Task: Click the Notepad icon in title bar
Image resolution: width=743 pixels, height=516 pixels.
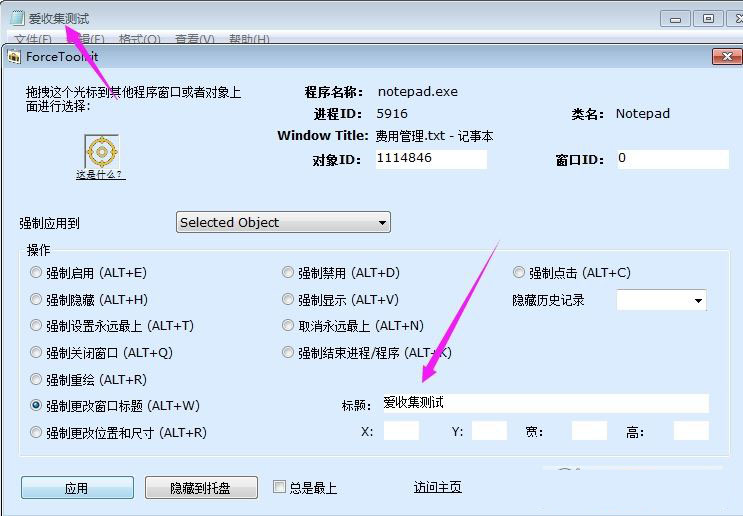Action: tap(16, 18)
